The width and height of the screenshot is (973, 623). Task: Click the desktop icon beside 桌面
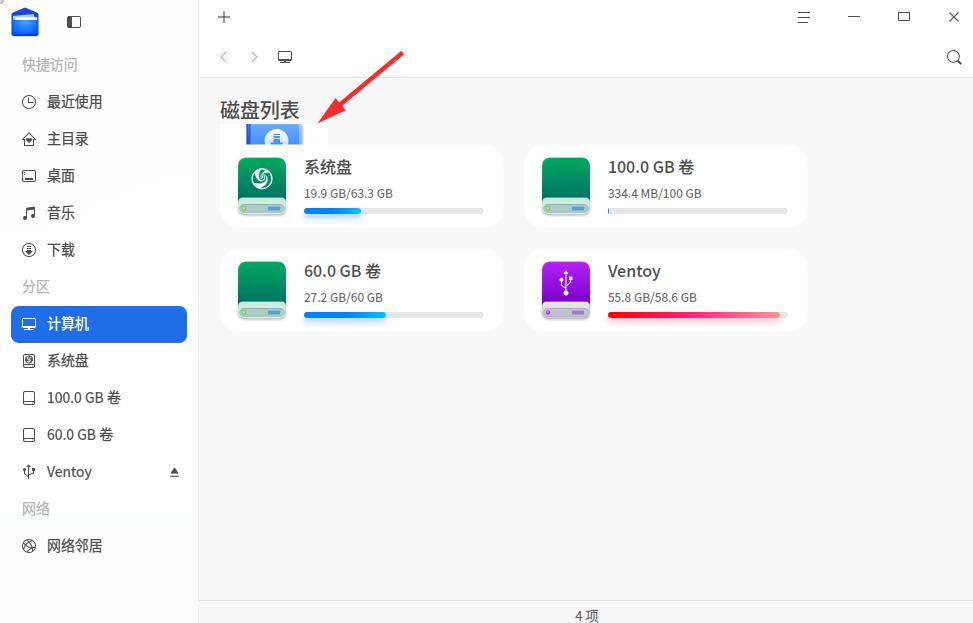tap(29, 176)
